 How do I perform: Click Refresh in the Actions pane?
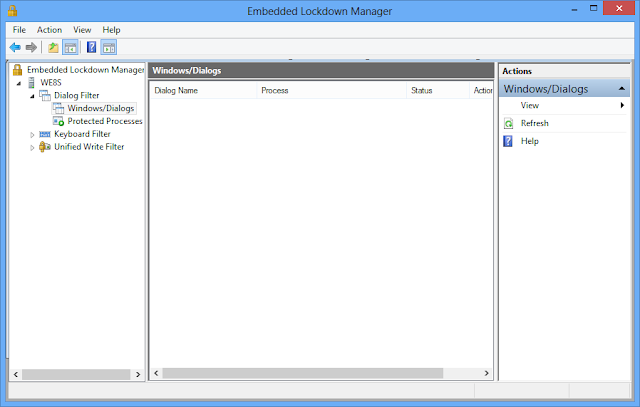(534, 123)
